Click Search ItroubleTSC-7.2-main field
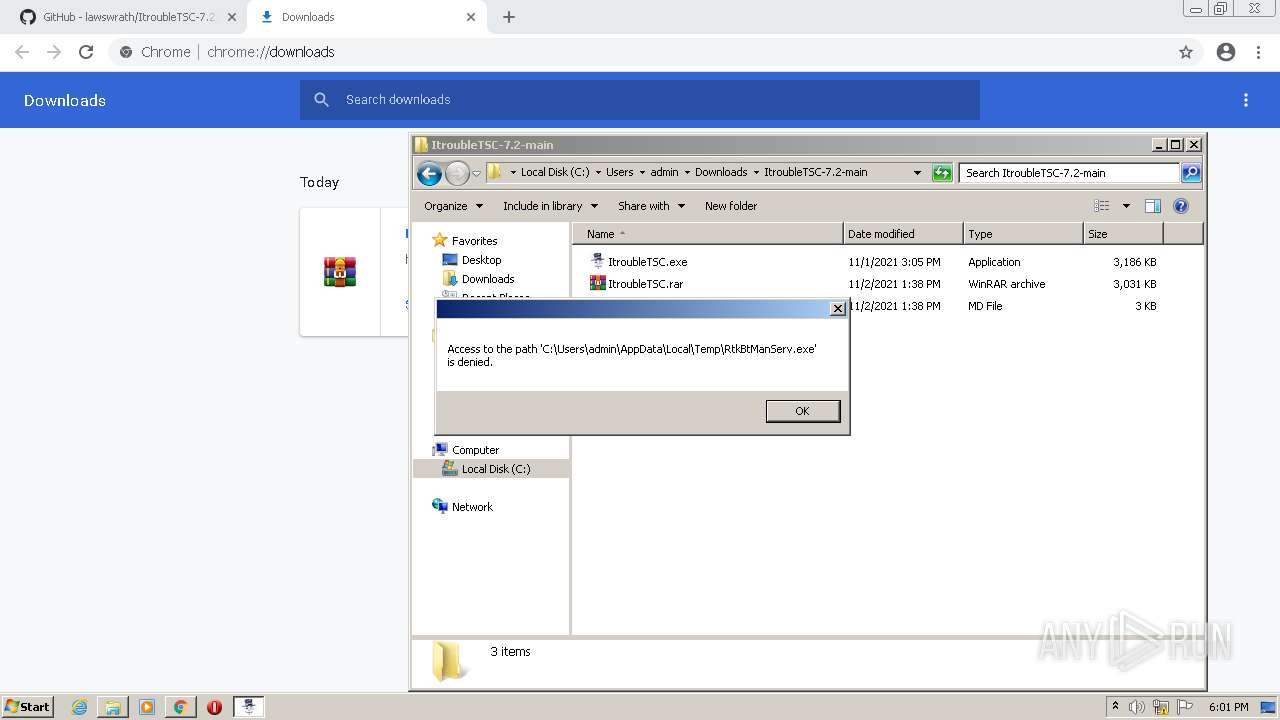This screenshot has height=720, width=1280. click(1069, 173)
